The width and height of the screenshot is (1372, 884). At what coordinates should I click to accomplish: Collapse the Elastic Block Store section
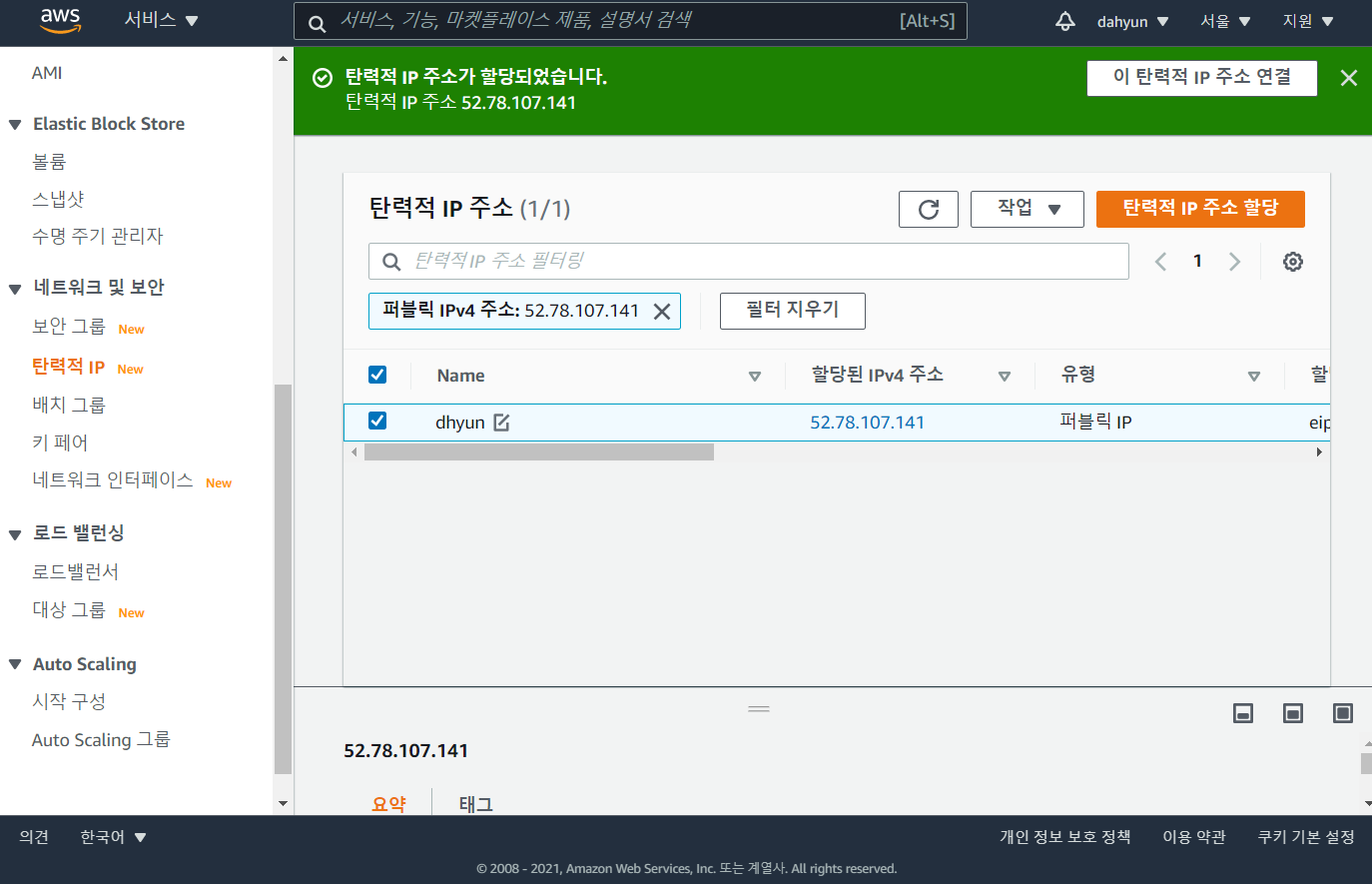pos(15,125)
